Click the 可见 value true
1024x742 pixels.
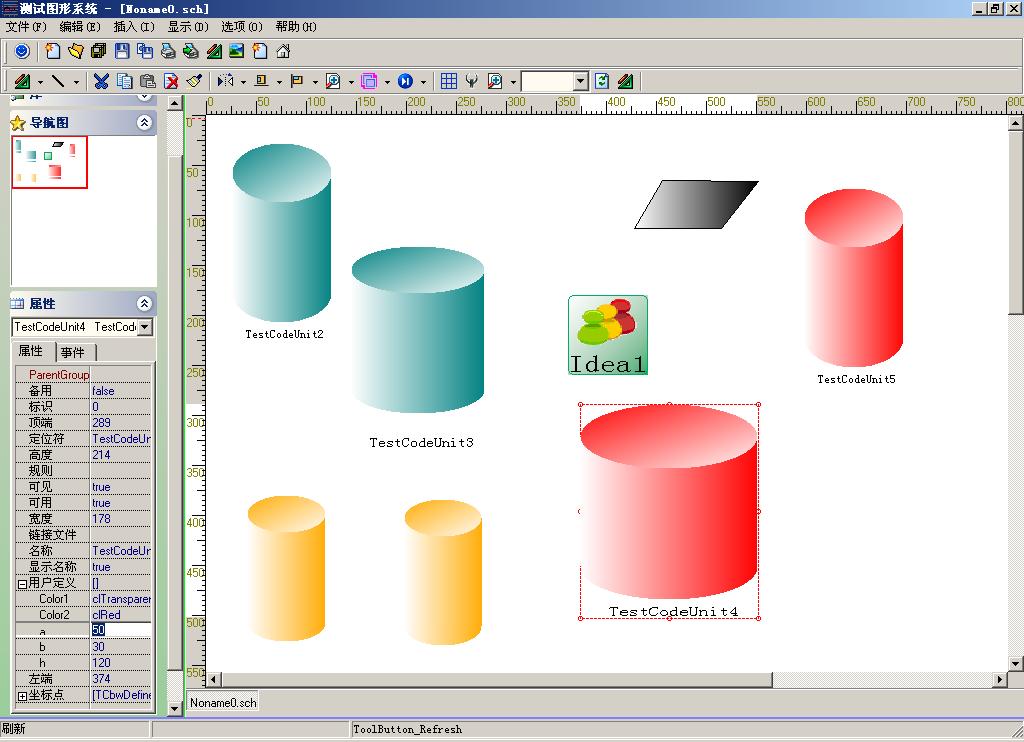coord(121,487)
